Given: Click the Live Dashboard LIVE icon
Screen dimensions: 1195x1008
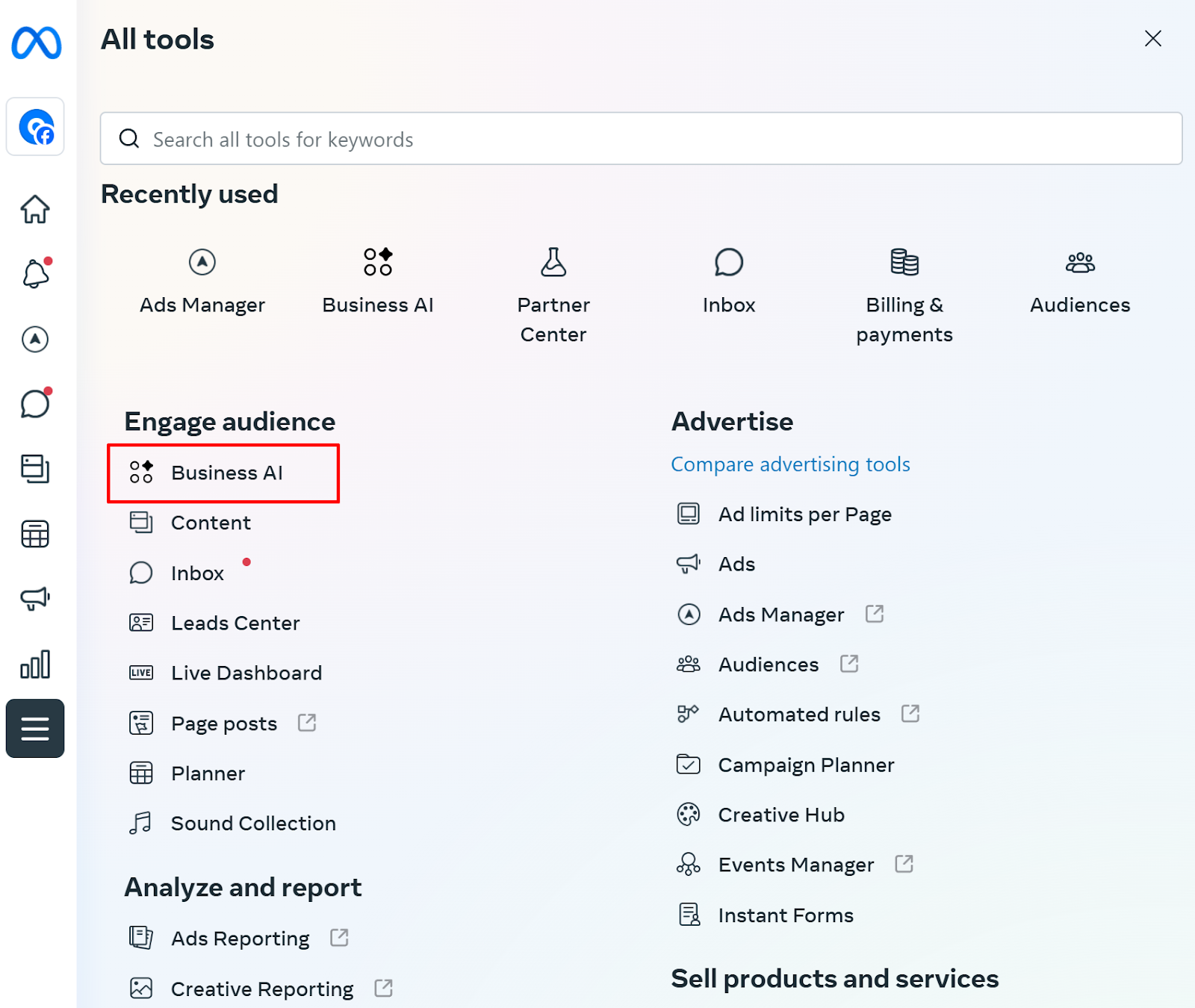Looking at the screenshot, I should 141,673.
